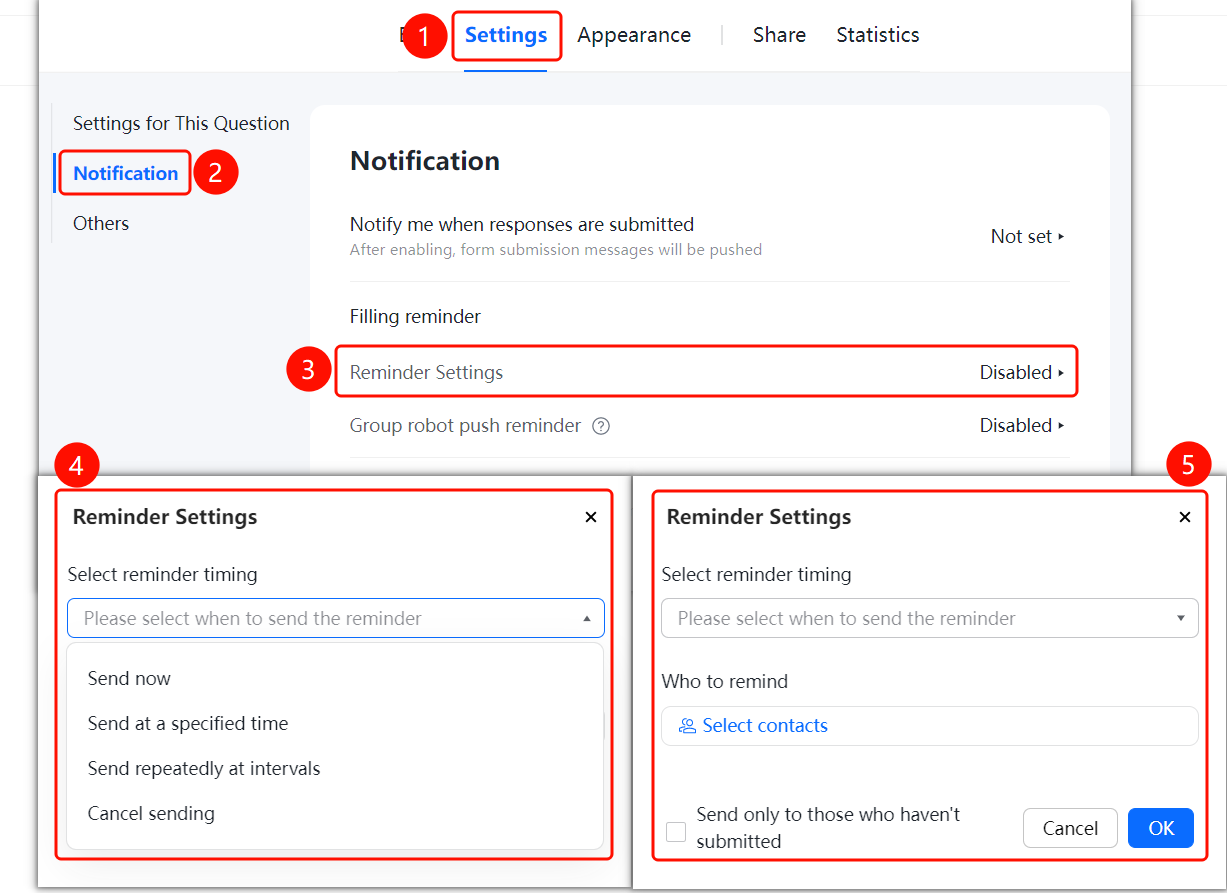This screenshot has width=1227, height=893.
Task: Go to the Share tab
Action: pos(779,35)
